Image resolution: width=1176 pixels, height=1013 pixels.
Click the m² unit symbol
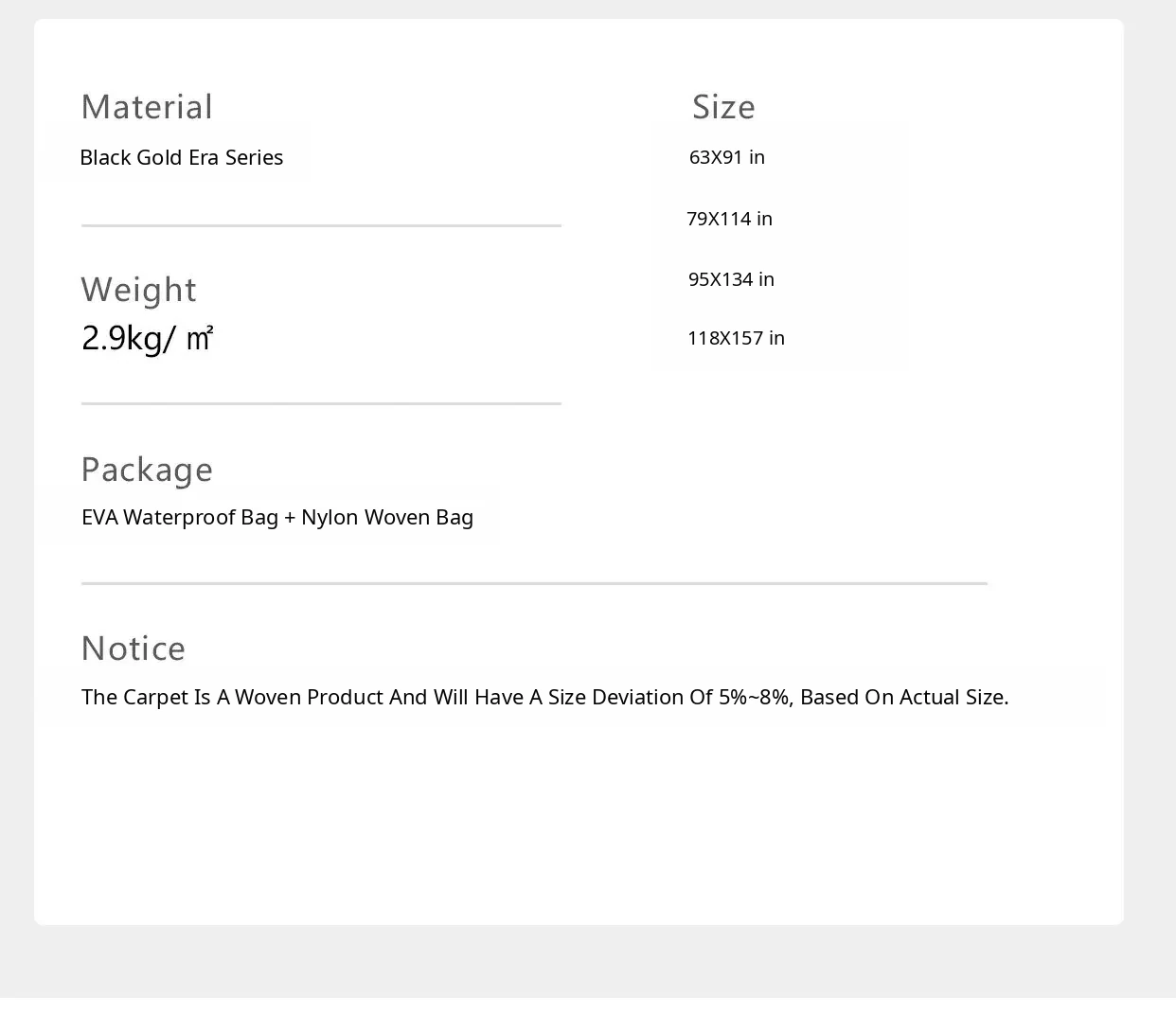pyautogui.click(x=199, y=338)
